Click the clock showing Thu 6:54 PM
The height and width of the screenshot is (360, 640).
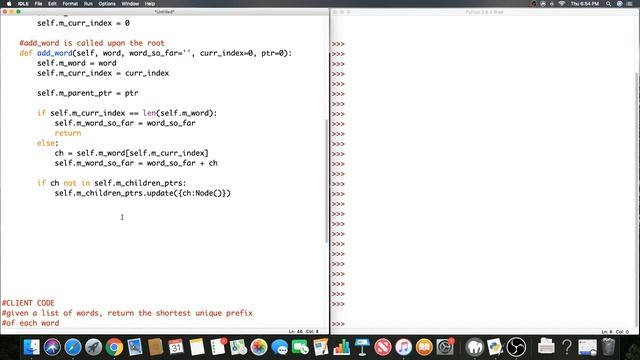coord(585,4)
